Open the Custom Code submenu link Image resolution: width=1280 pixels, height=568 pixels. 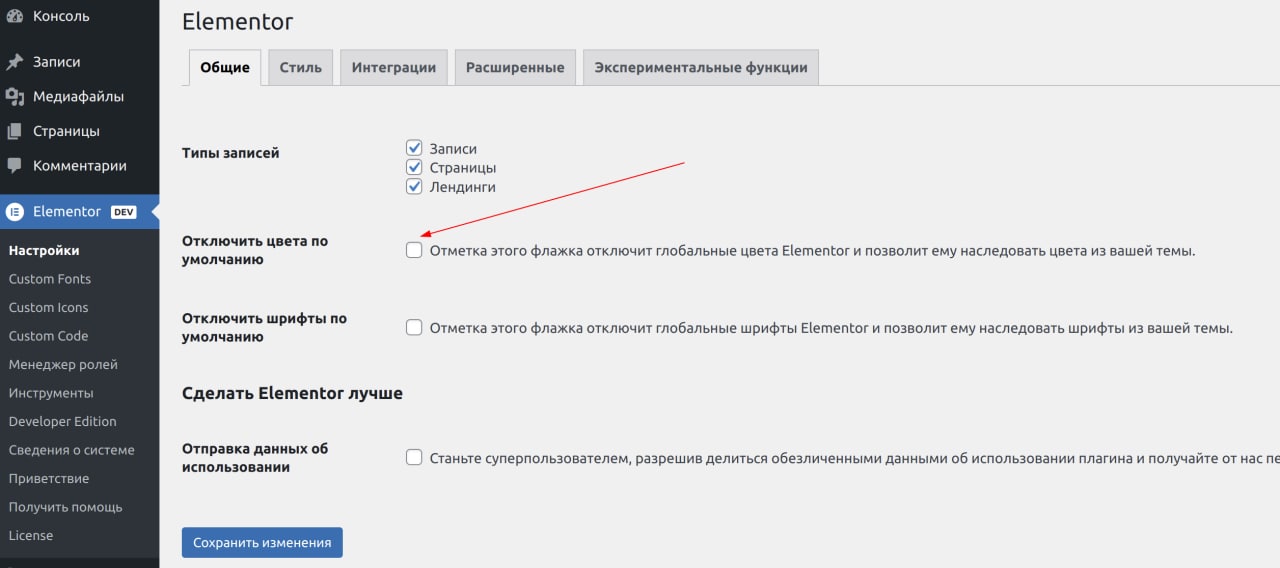click(x=48, y=336)
